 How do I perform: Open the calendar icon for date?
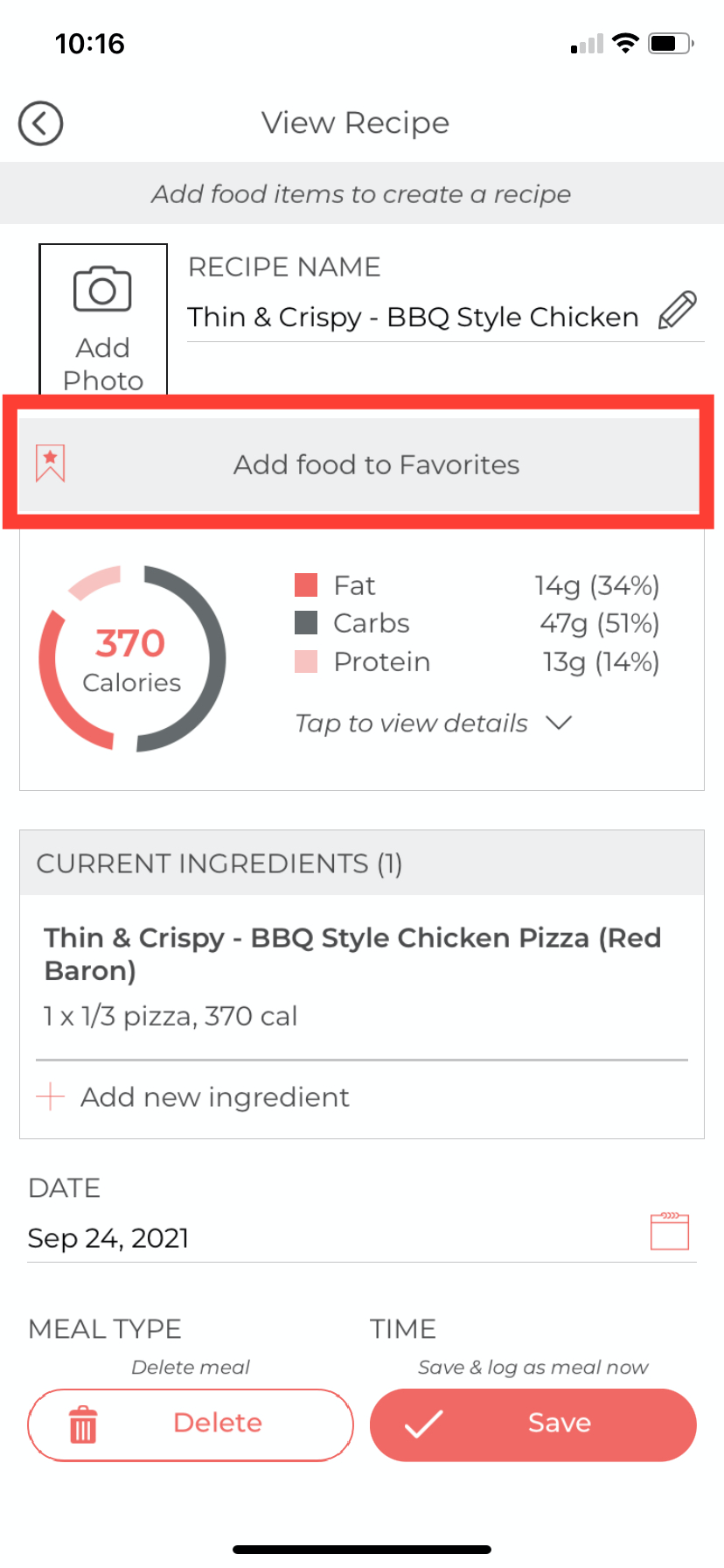pos(670,1231)
